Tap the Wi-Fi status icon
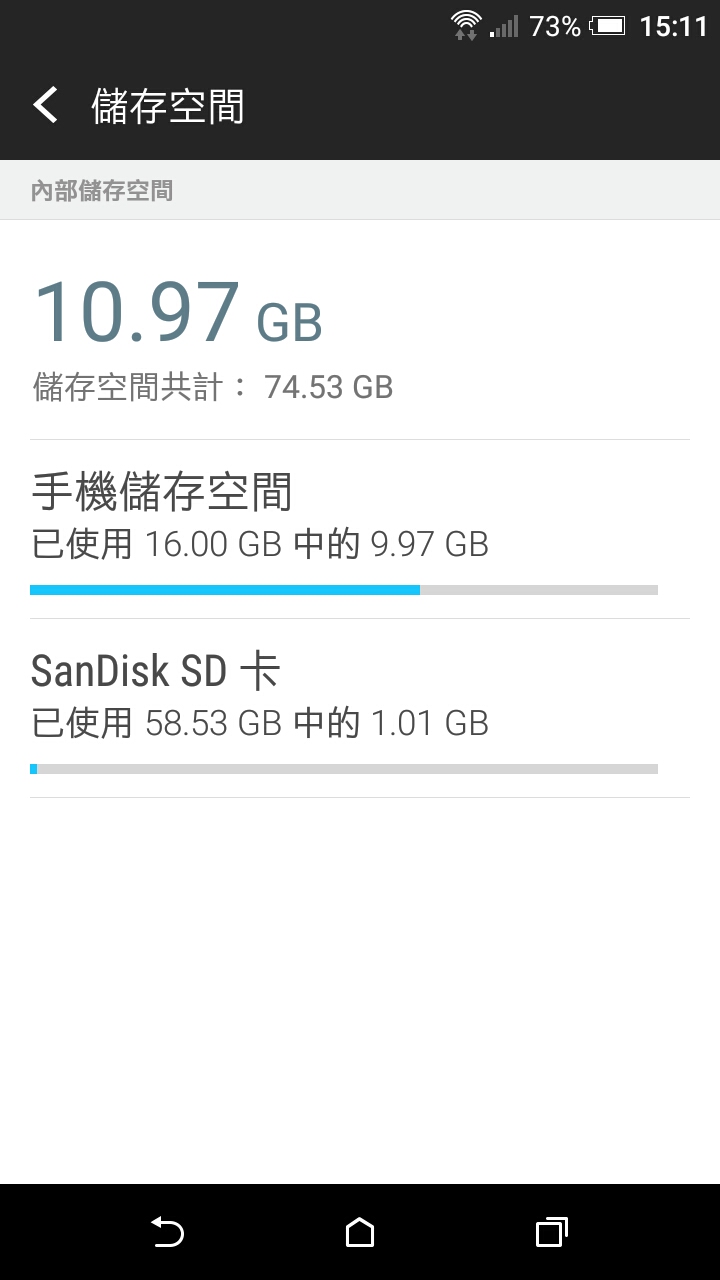The image size is (720, 1280). click(x=466, y=26)
